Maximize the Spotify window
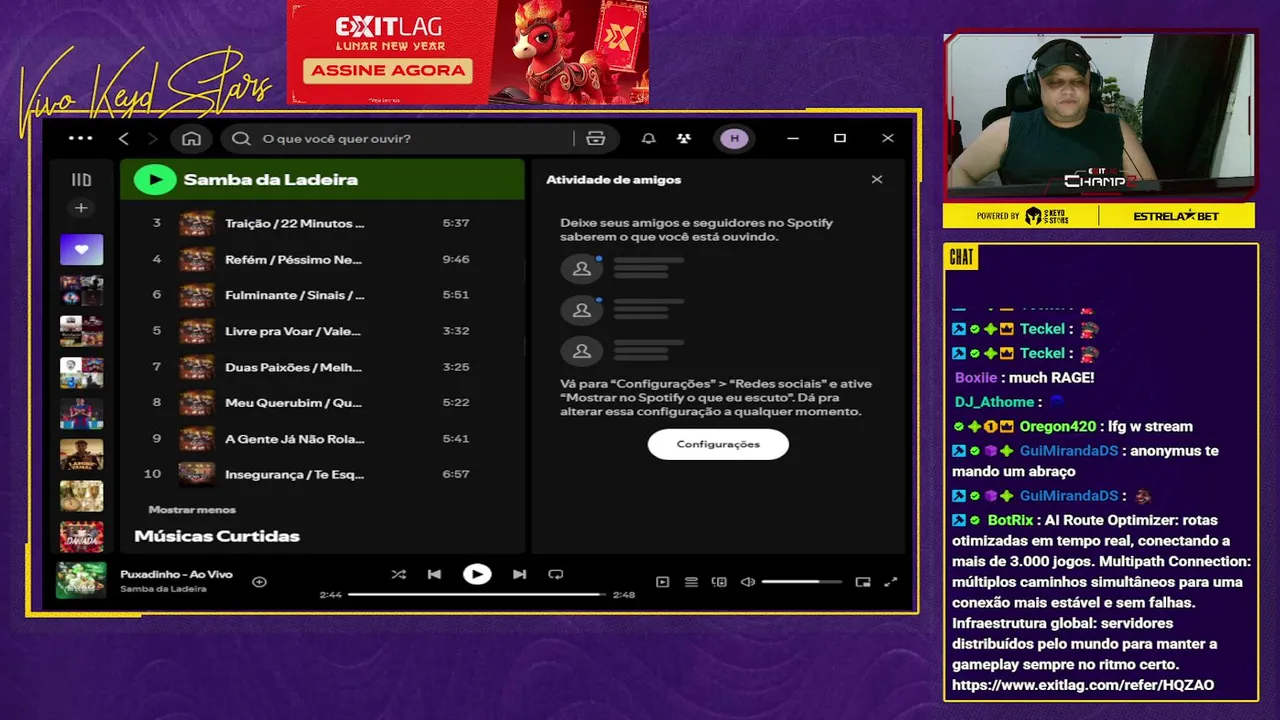This screenshot has height=720, width=1280. point(840,138)
